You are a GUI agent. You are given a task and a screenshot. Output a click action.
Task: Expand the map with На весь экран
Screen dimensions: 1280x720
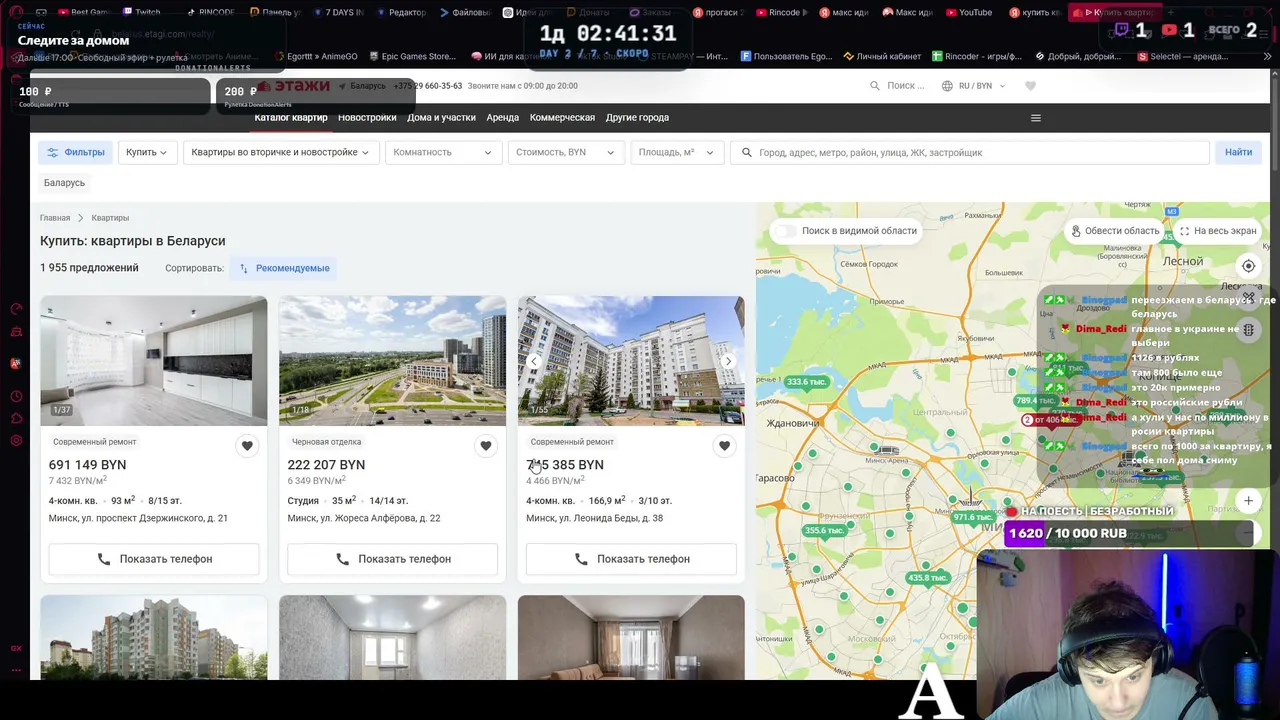1217,231
